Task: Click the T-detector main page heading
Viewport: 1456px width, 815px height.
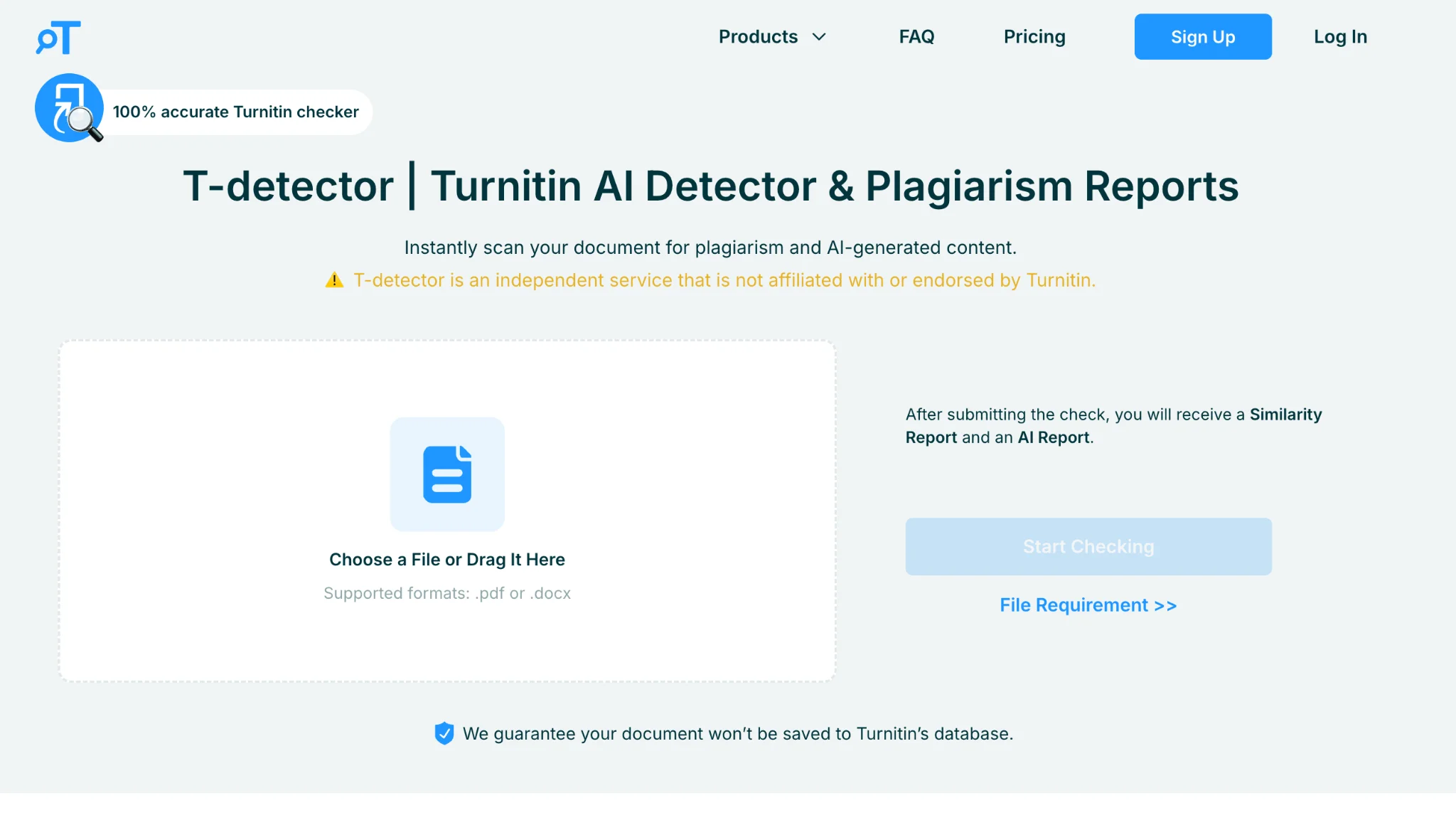Action: point(711,186)
